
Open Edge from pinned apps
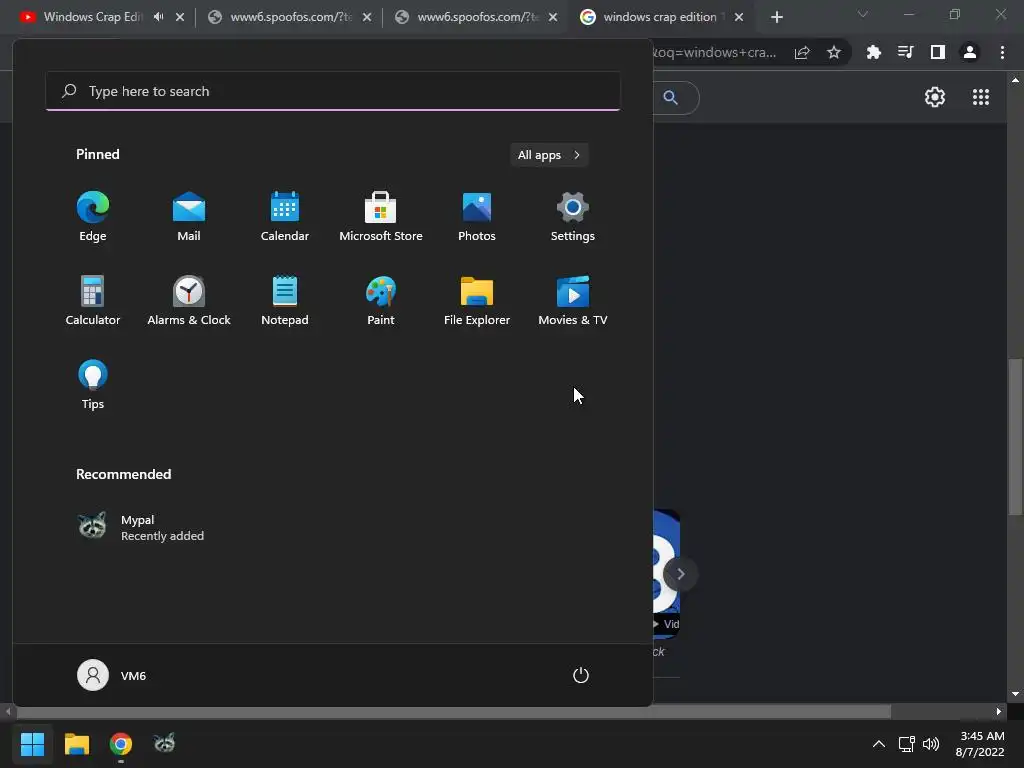click(x=93, y=217)
